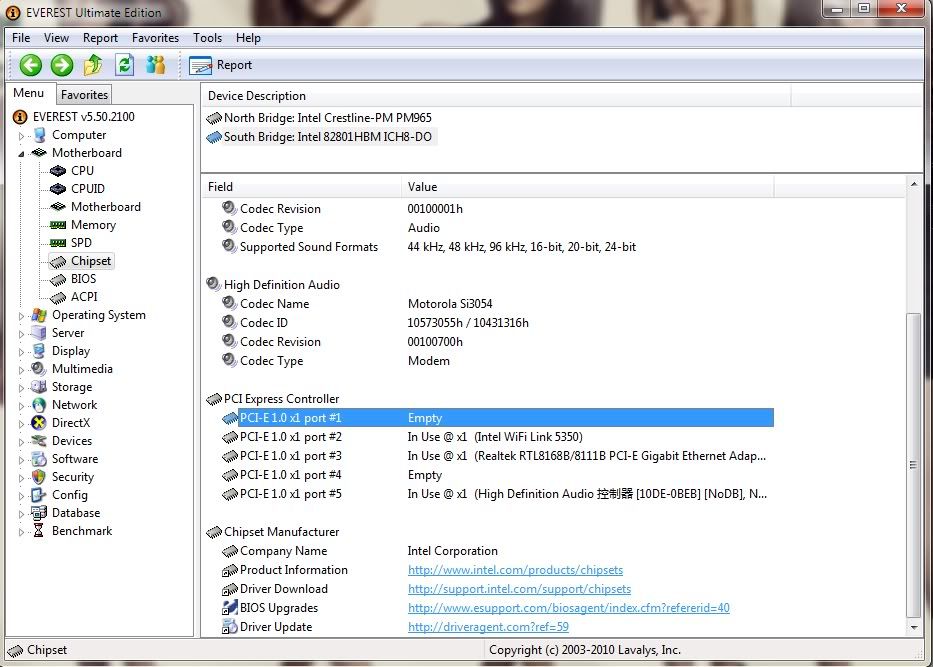
Task: Select the CPU icon in tree
Action: coord(58,171)
